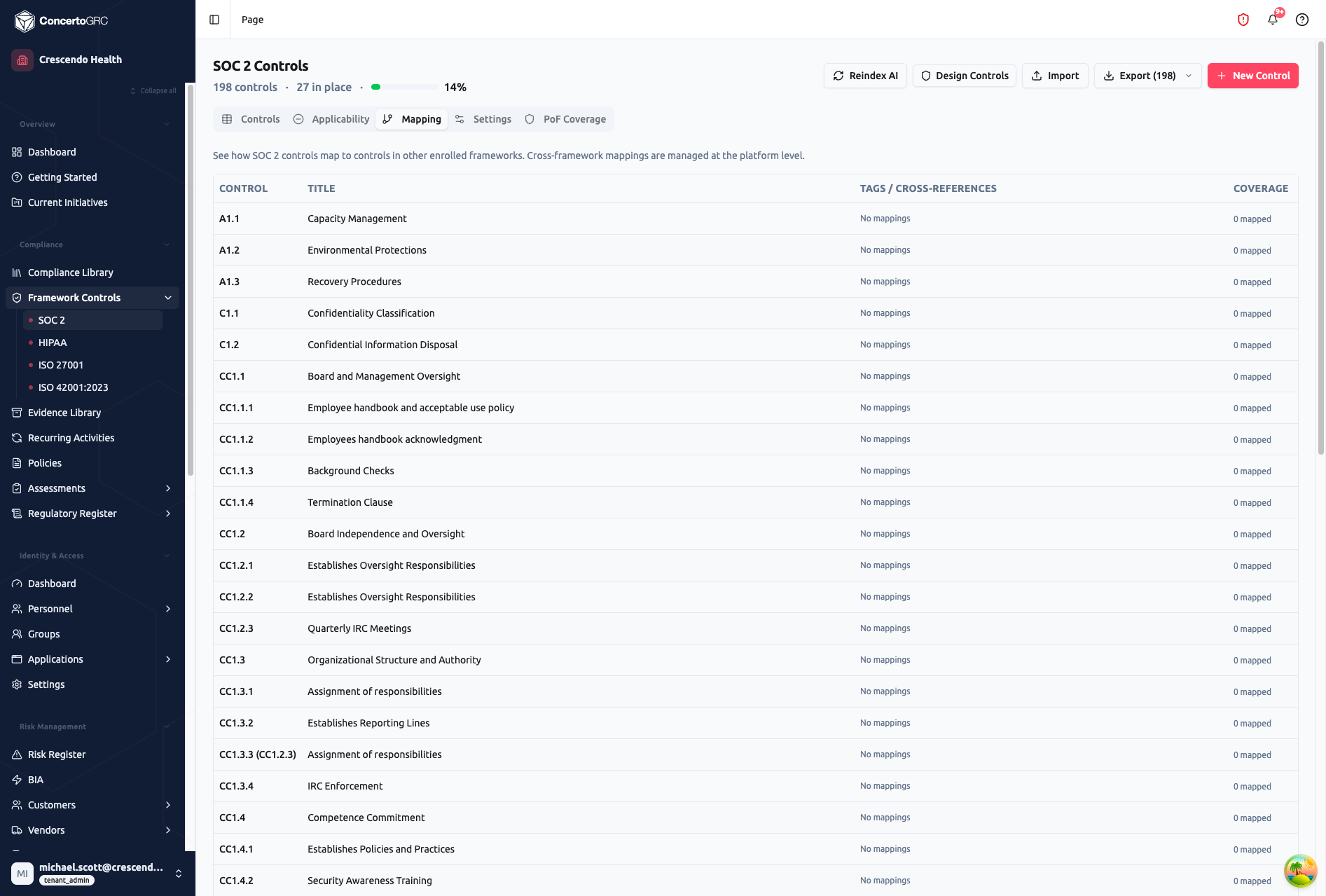
Task: Click the Quarterly IRC Meetings title
Action: (359, 628)
